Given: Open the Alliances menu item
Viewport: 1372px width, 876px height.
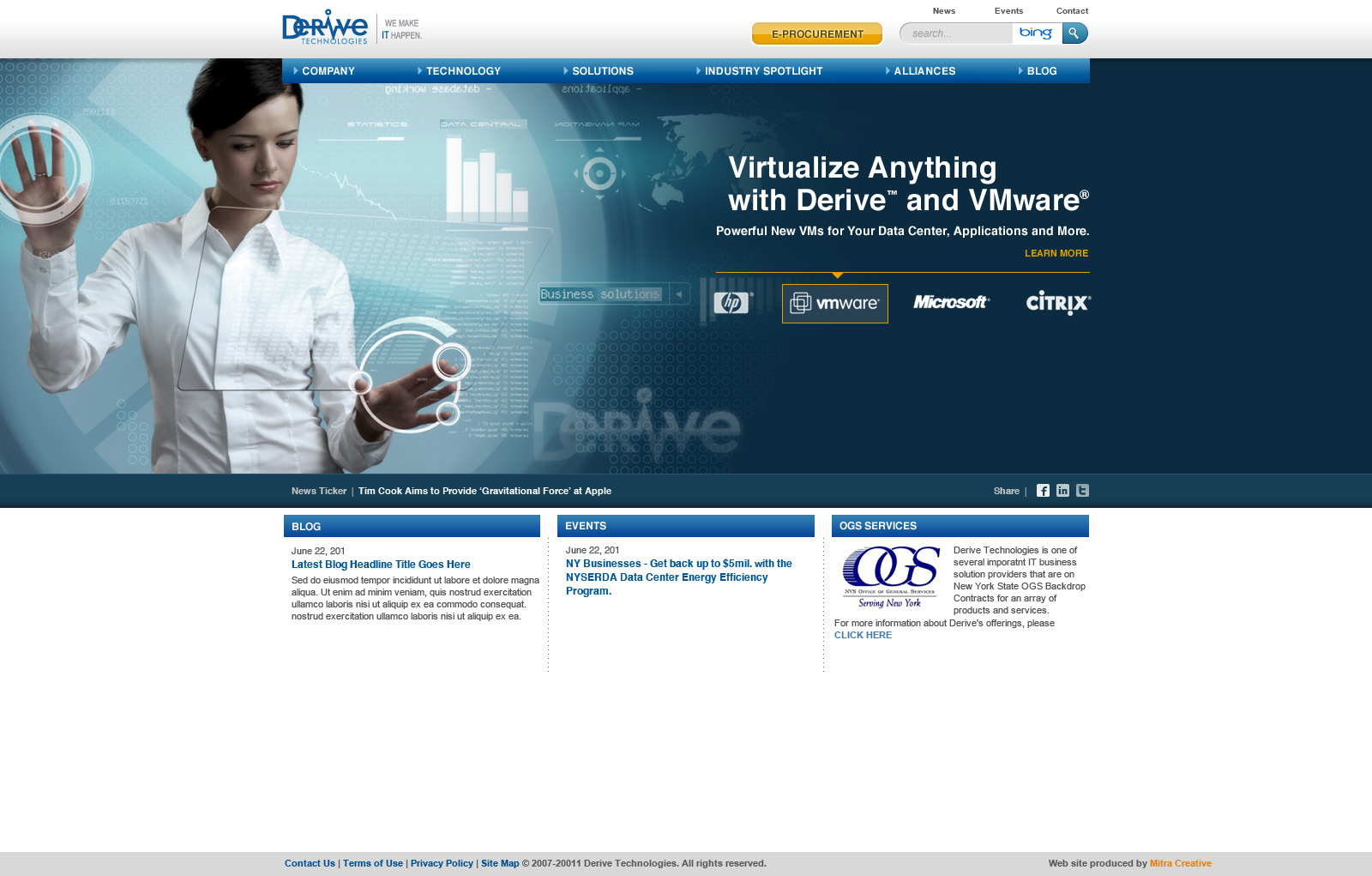Looking at the screenshot, I should (x=924, y=71).
